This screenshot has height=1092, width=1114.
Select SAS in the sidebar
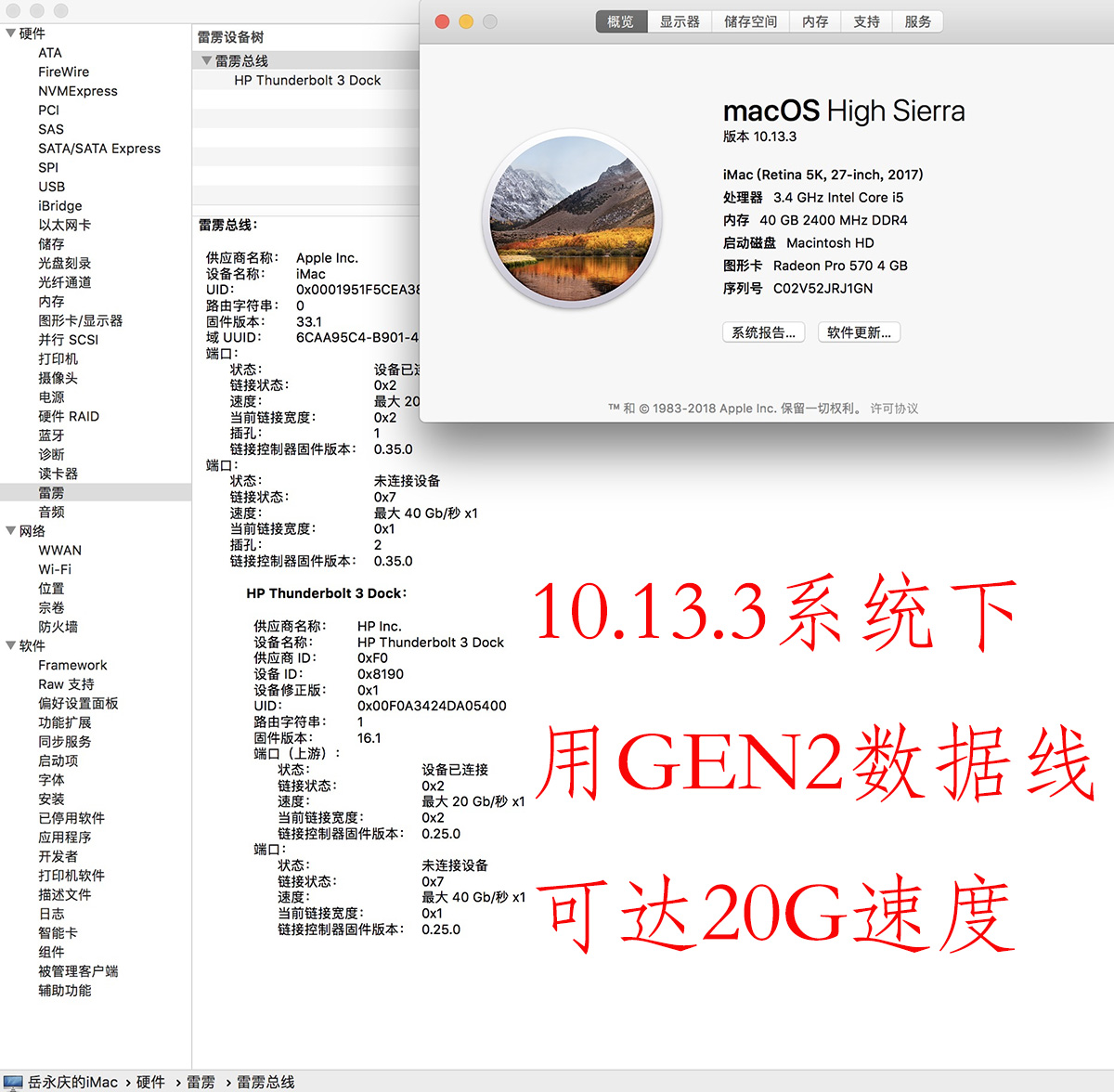coord(51,129)
